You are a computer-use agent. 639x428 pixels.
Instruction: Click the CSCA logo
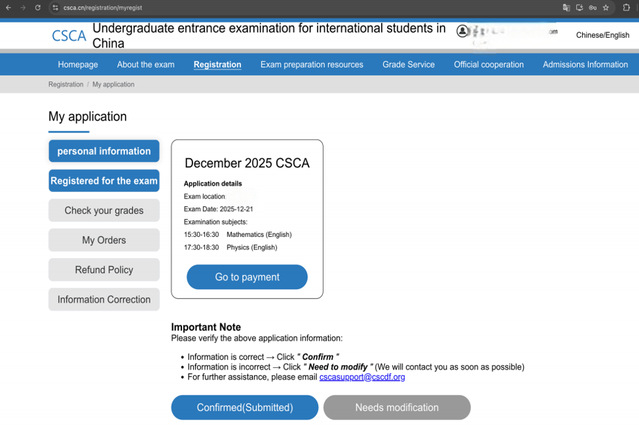(69, 36)
